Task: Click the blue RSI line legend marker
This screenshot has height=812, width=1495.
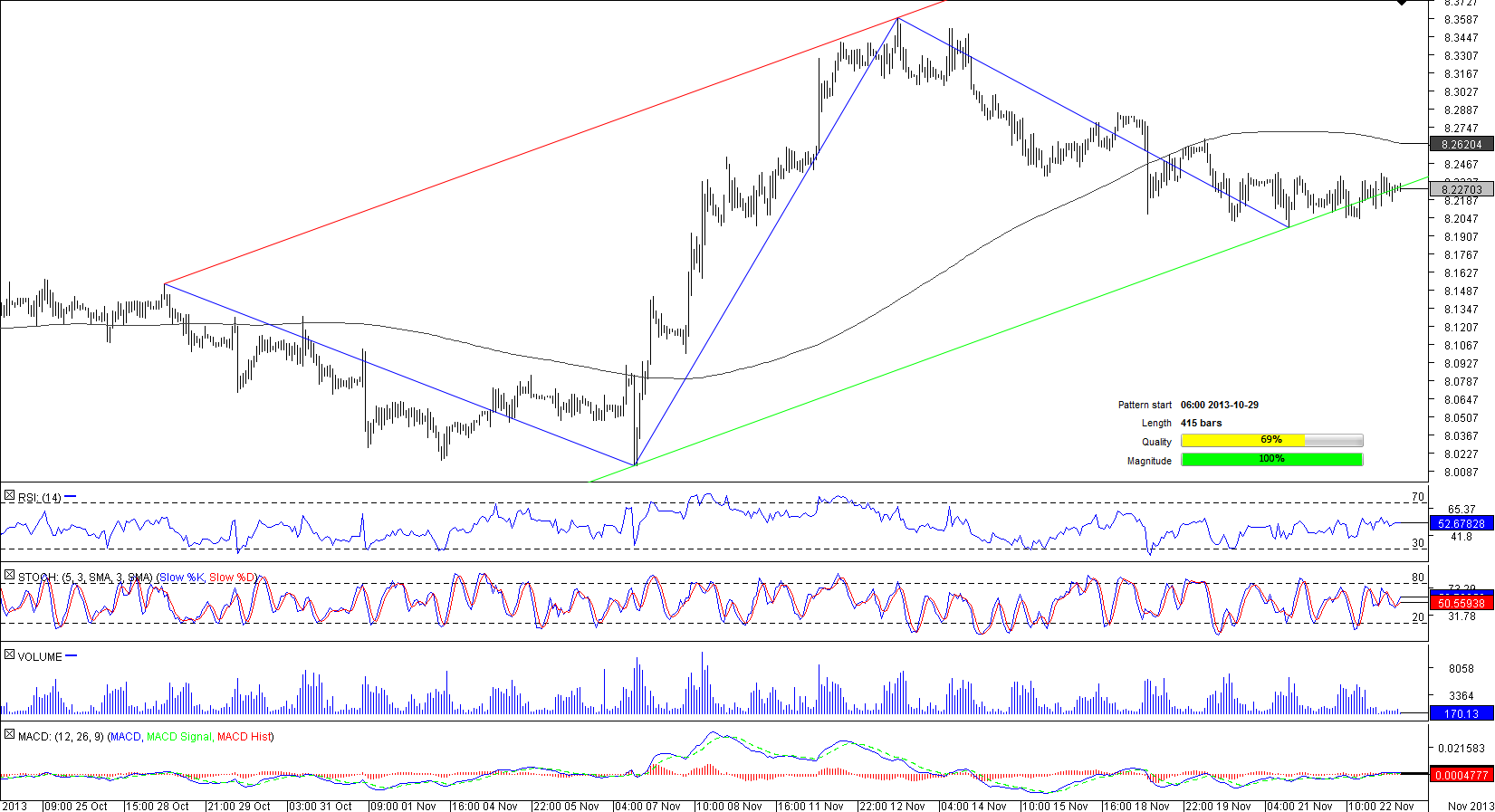Action: (71, 497)
